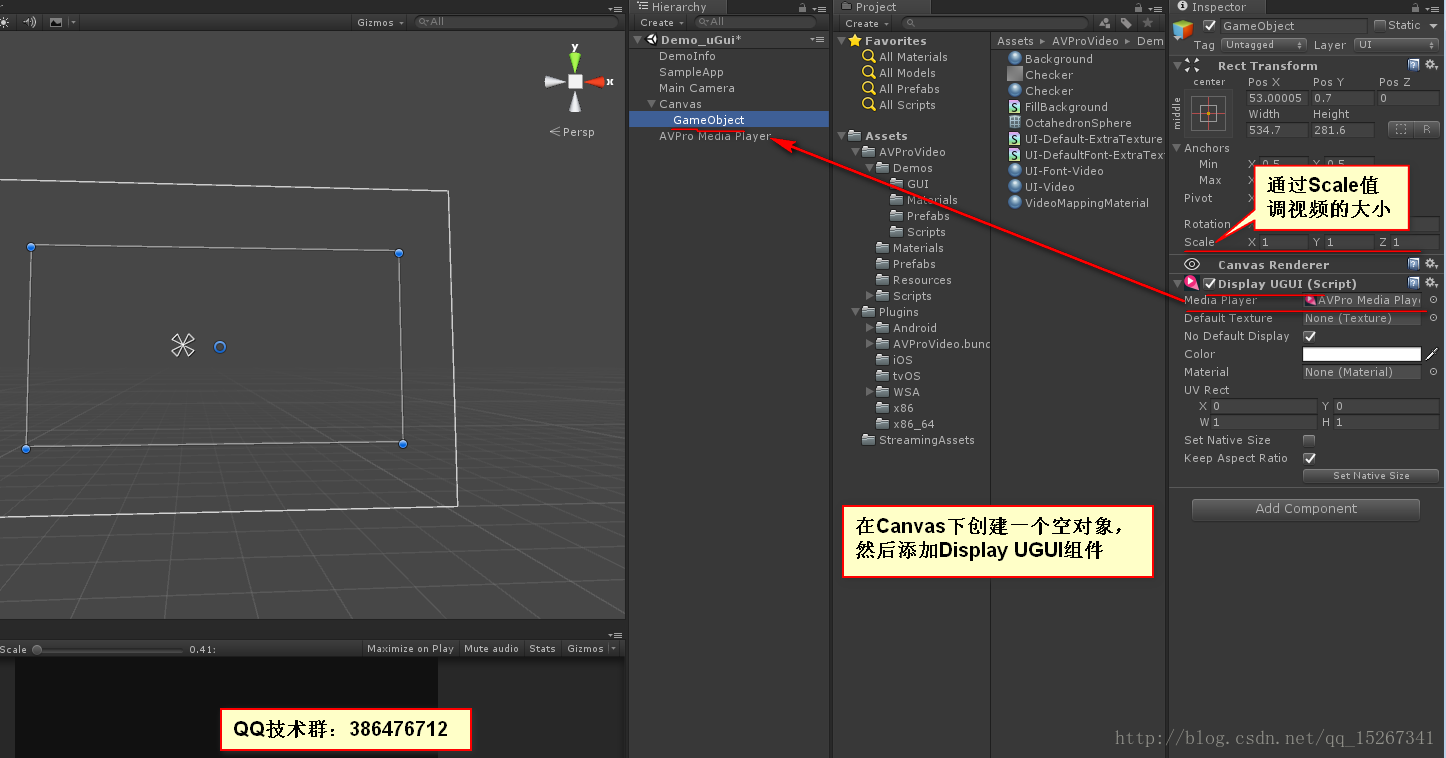This screenshot has width=1446, height=758.
Task: Toggle Mute audio in Game view
Action: (x=491, y=649)
